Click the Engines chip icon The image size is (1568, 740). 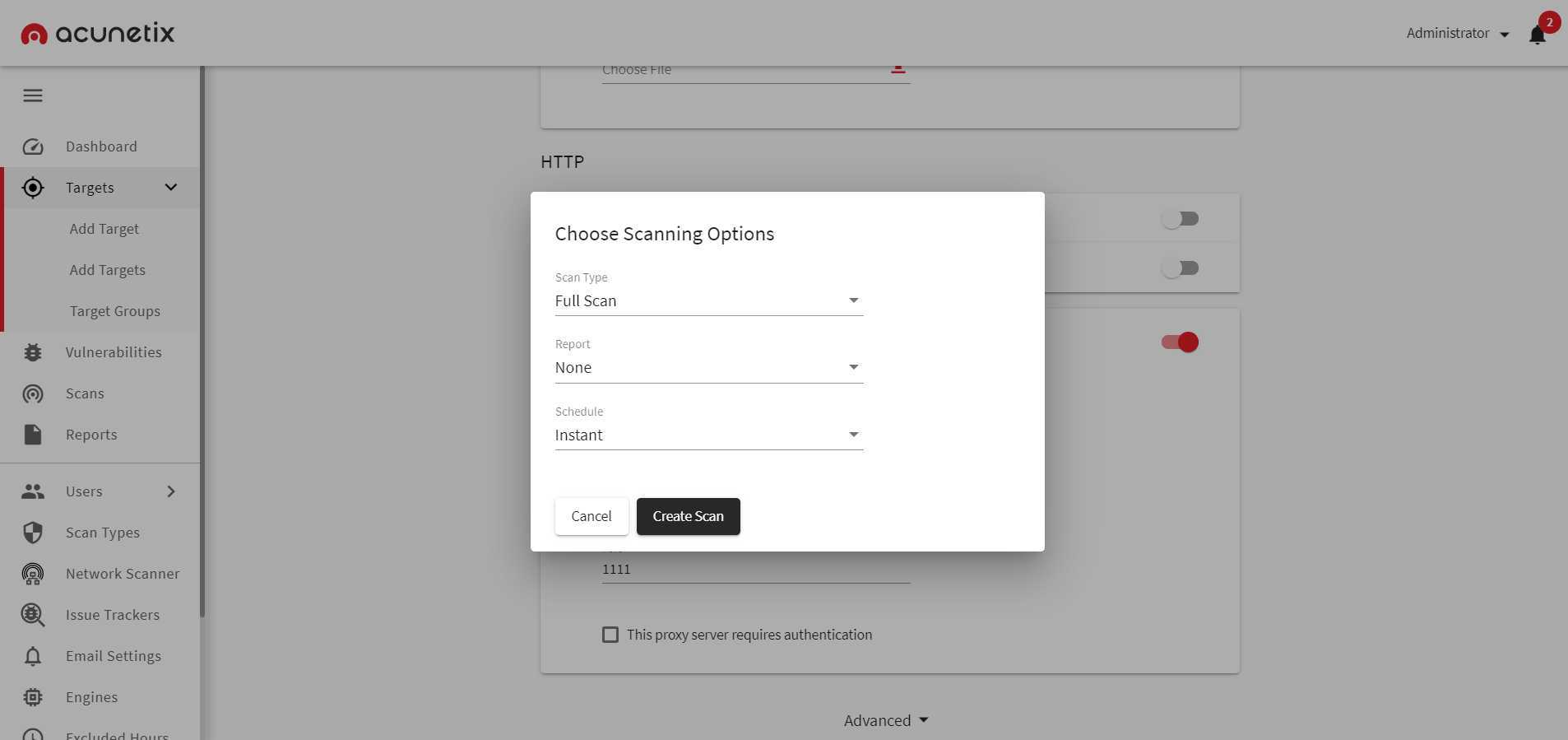tap(33, 697)
